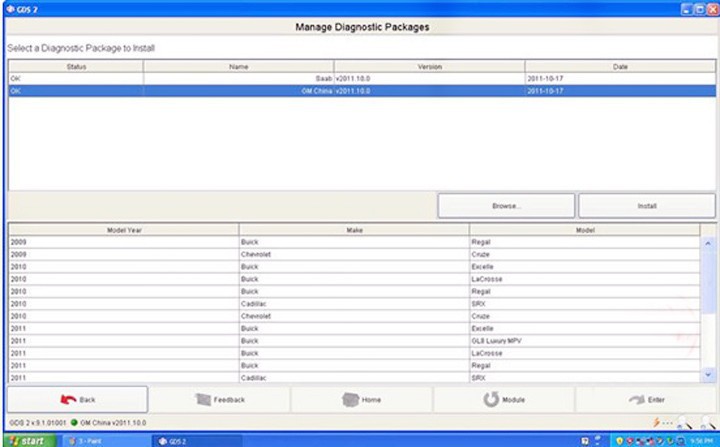Image resolution: width=720 pixels, height=447 pixels.
Task: Select the Excelle model in the 2010 Buick row
Action: [585, 267]
